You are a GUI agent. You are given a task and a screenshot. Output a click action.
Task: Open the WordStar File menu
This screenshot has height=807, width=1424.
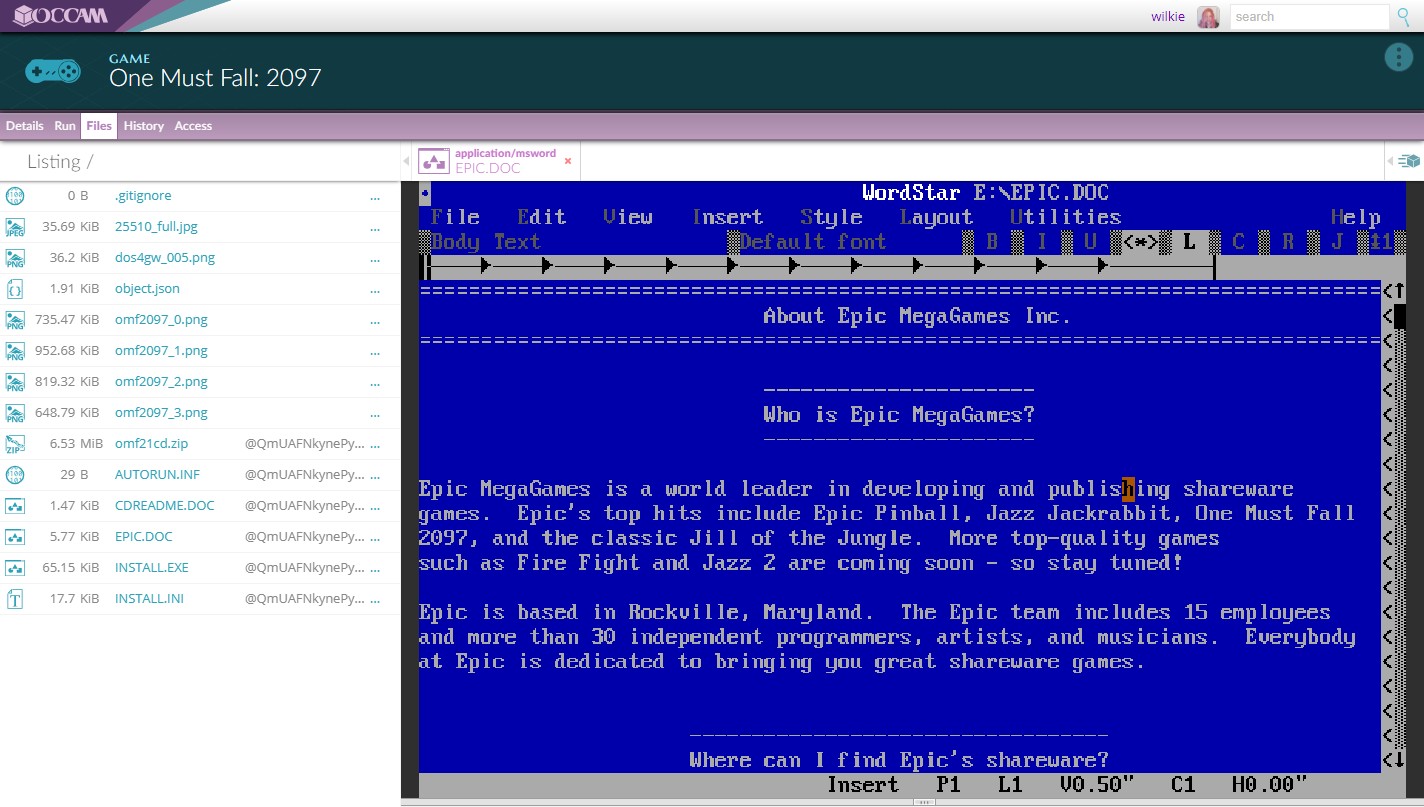455,217
